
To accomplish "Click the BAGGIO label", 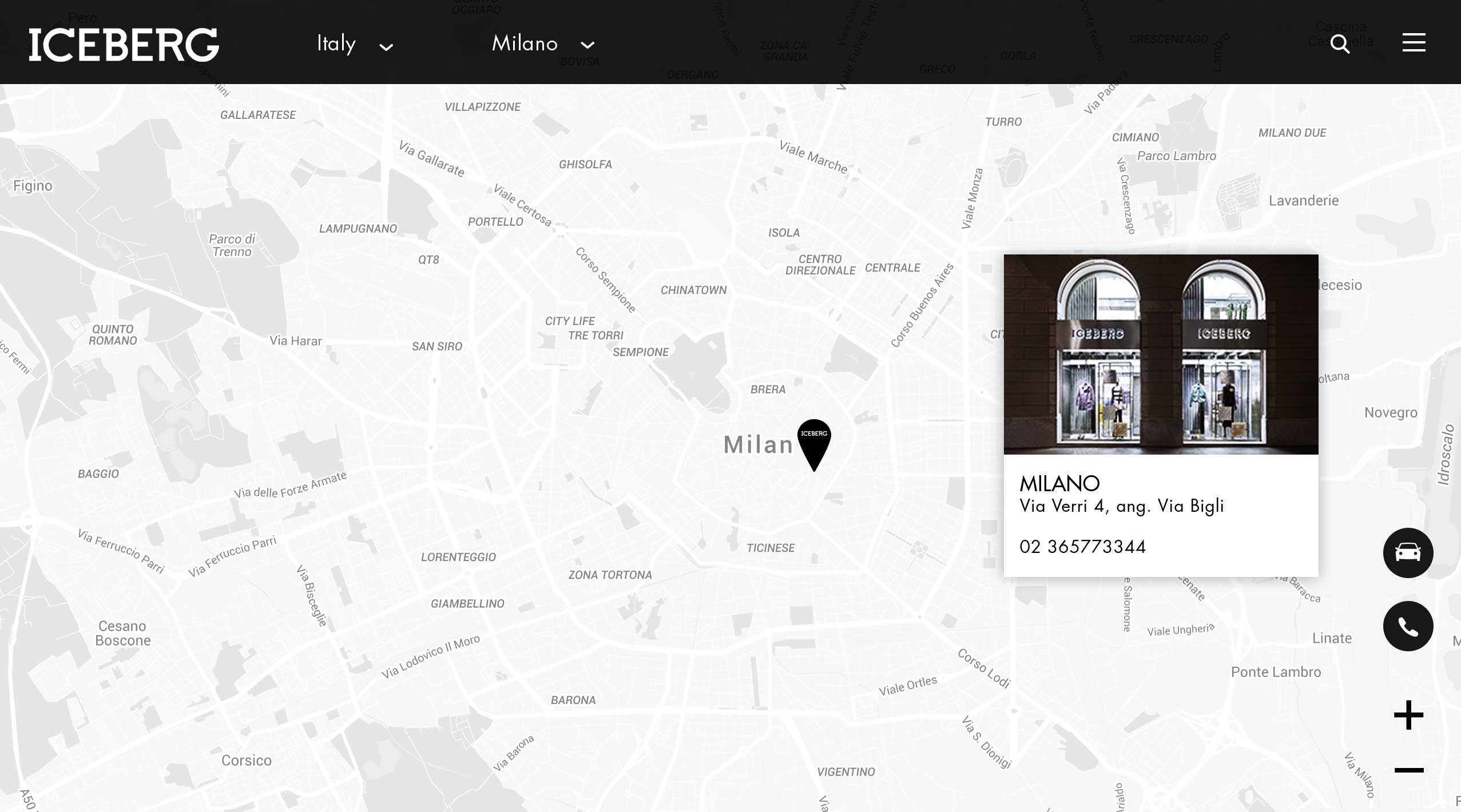I will (98, 473).
